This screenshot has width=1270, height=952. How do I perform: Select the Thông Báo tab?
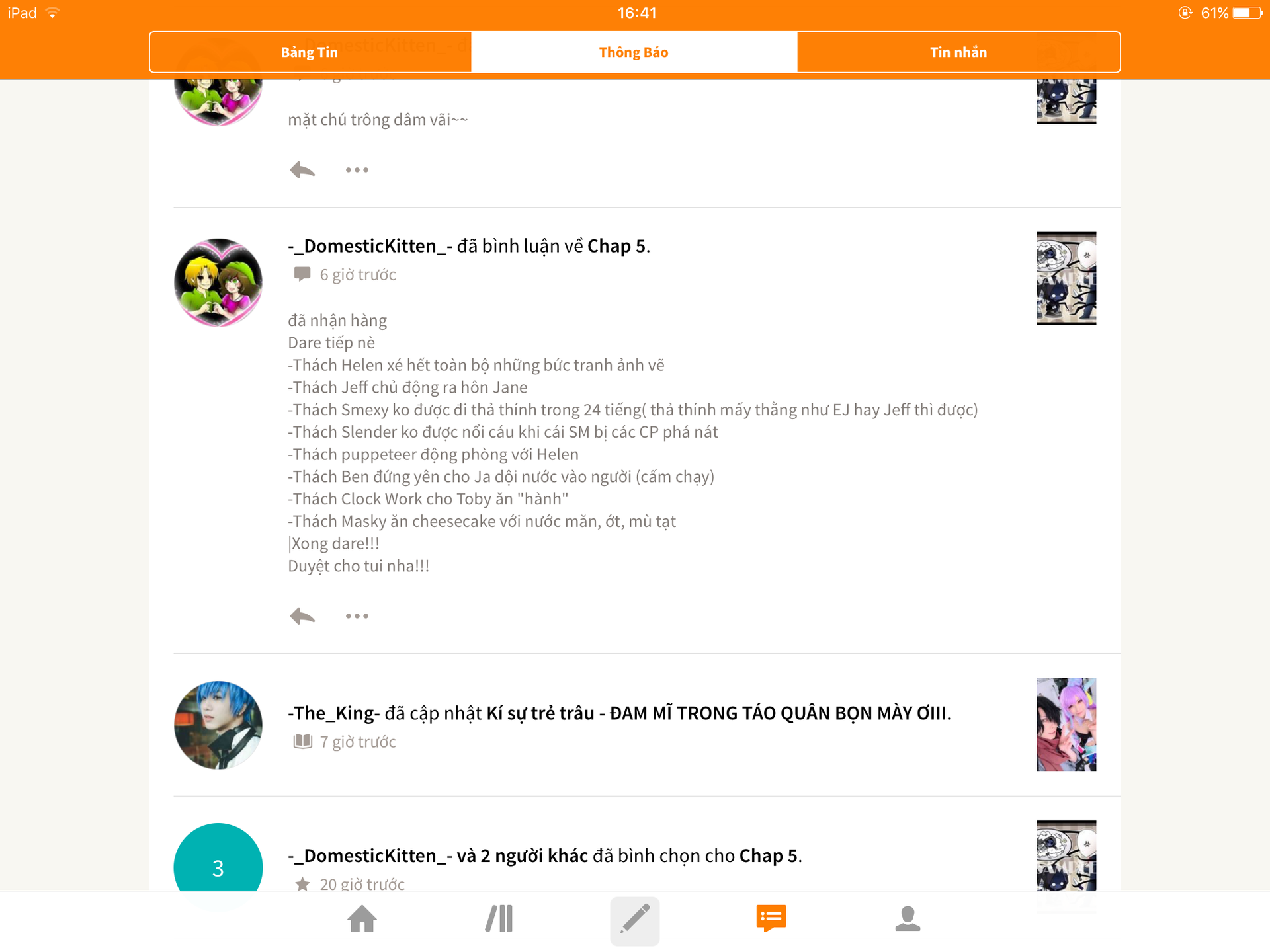tap(634, 52)
